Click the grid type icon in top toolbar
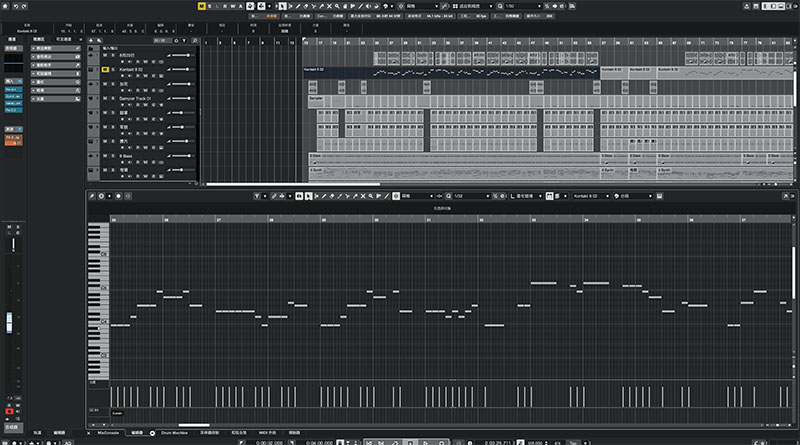 [454, 6]
